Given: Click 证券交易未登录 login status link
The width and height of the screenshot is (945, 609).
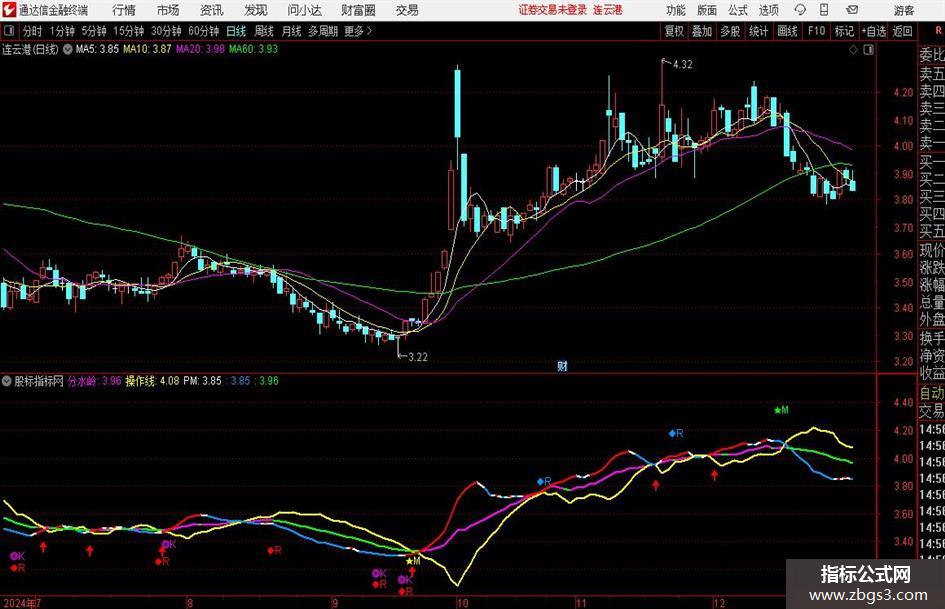Looking at the screenshot, I should tap(553, 10).
